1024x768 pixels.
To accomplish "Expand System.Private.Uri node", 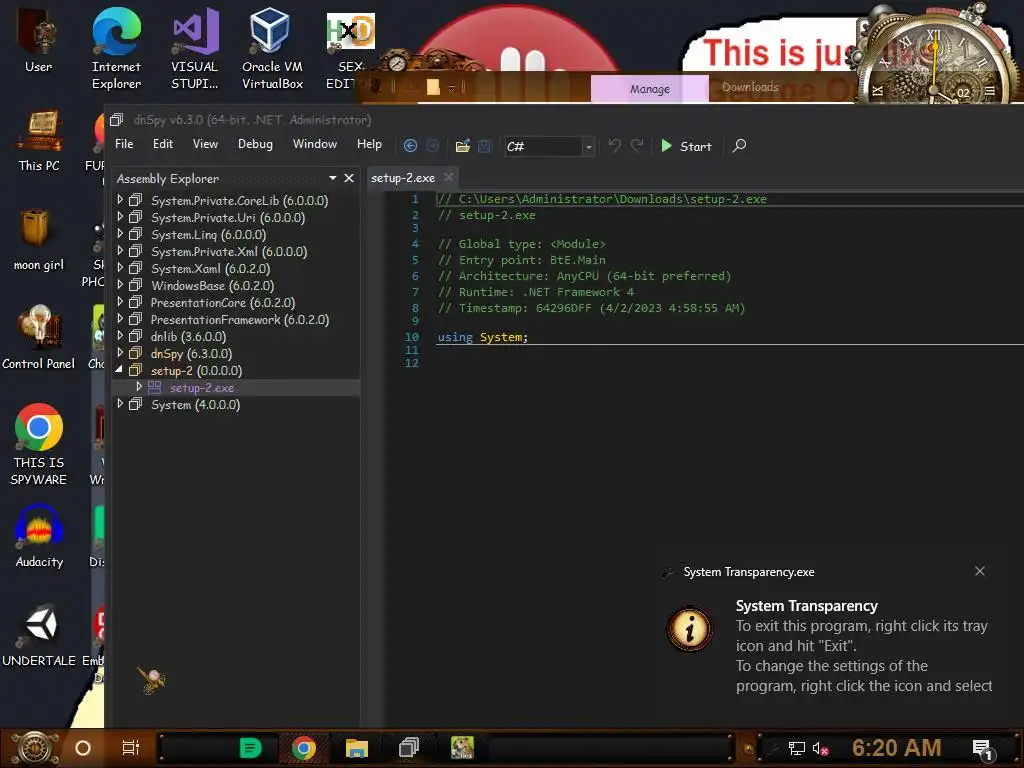I will (x=120, y=217).
